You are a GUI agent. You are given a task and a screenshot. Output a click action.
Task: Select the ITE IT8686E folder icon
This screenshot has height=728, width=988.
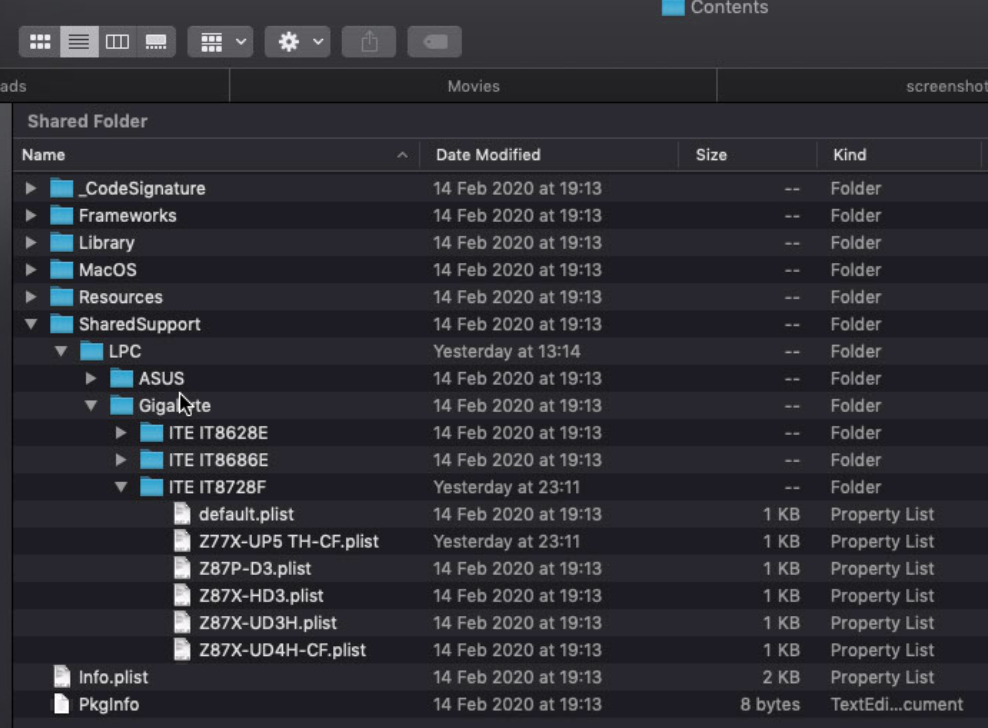click(x=152, y=459)
